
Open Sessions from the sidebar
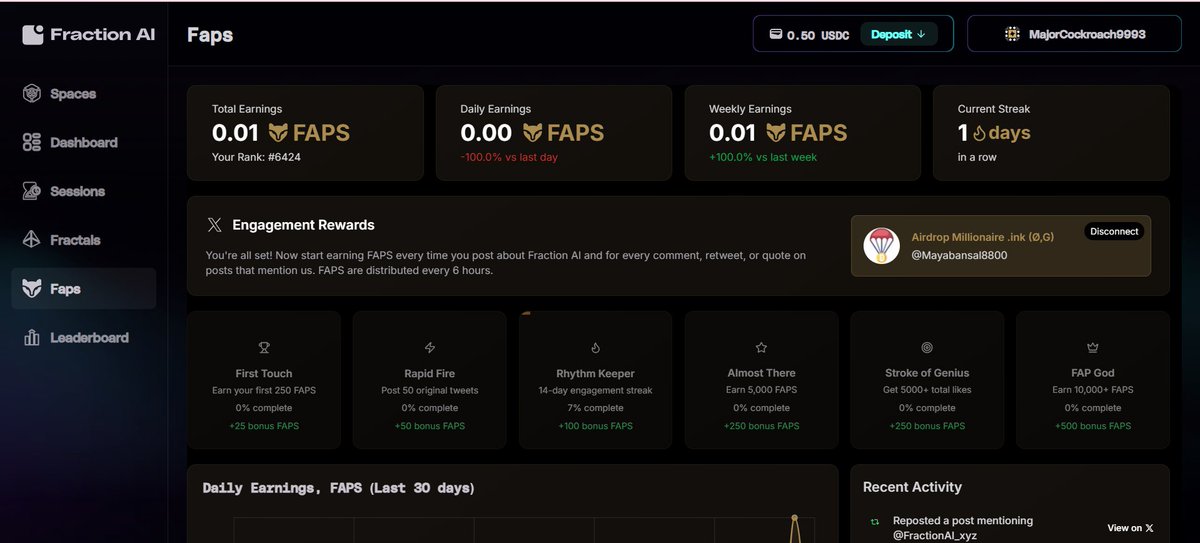pos(83,191)
